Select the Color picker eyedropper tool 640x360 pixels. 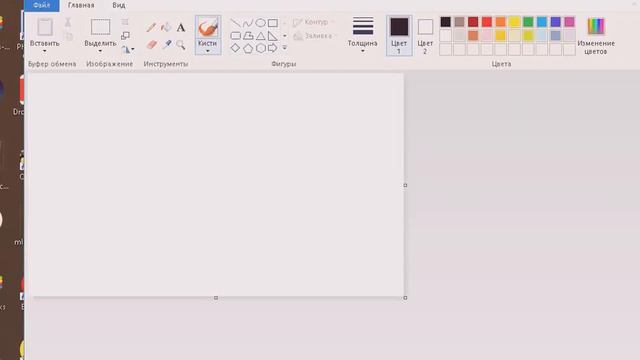166,44
